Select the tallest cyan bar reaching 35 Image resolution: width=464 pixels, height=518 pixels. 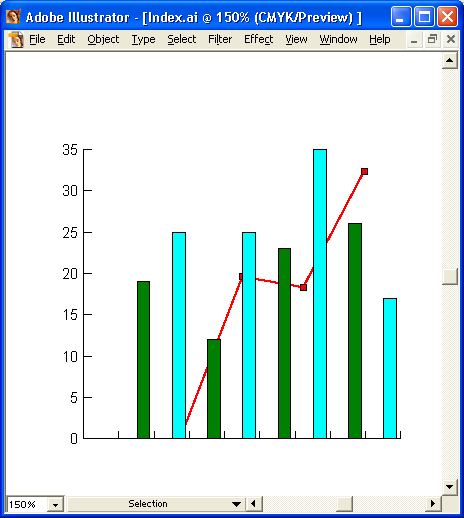[x=320, y=294]
